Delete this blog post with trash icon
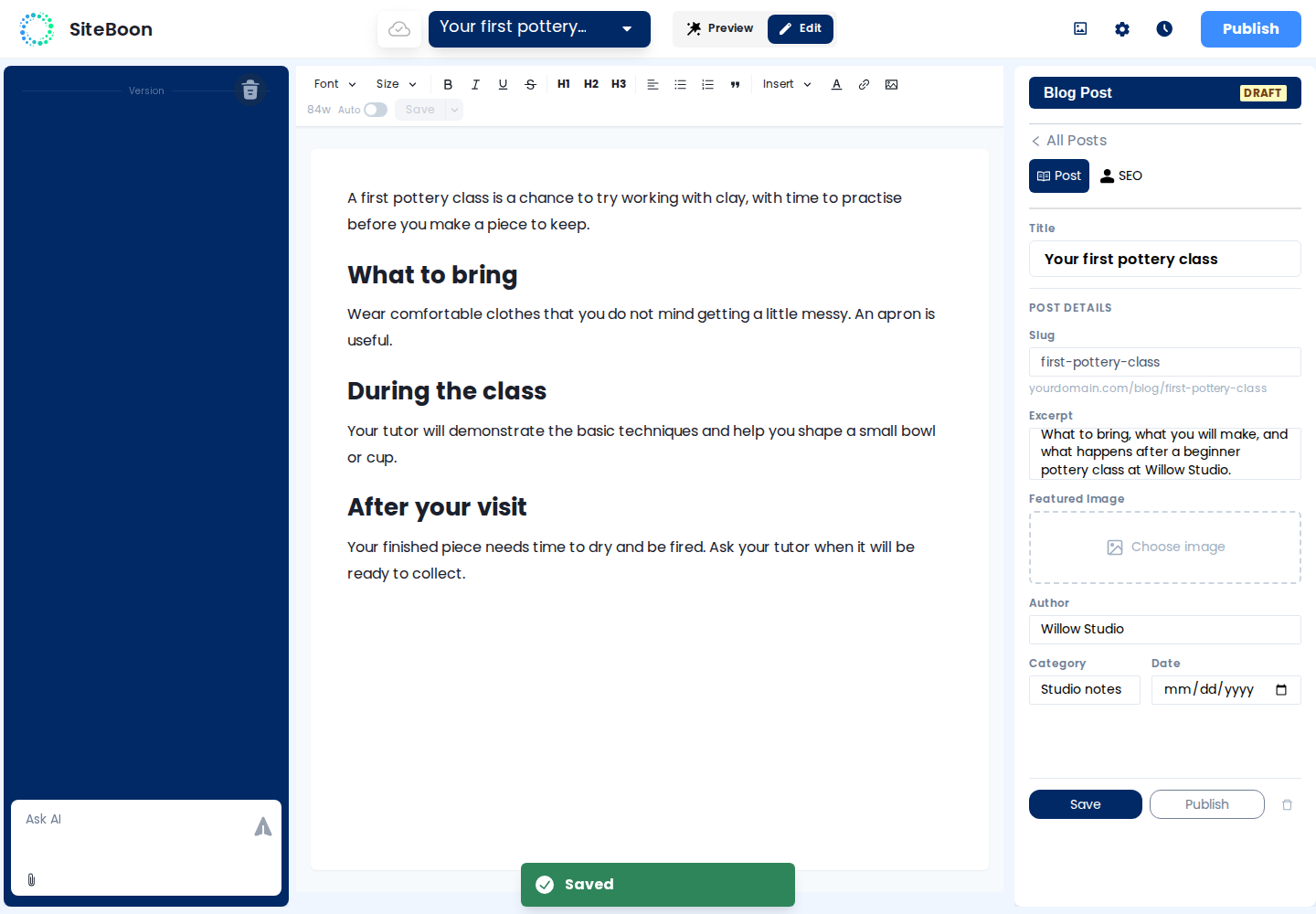 tap(1287, 804)
